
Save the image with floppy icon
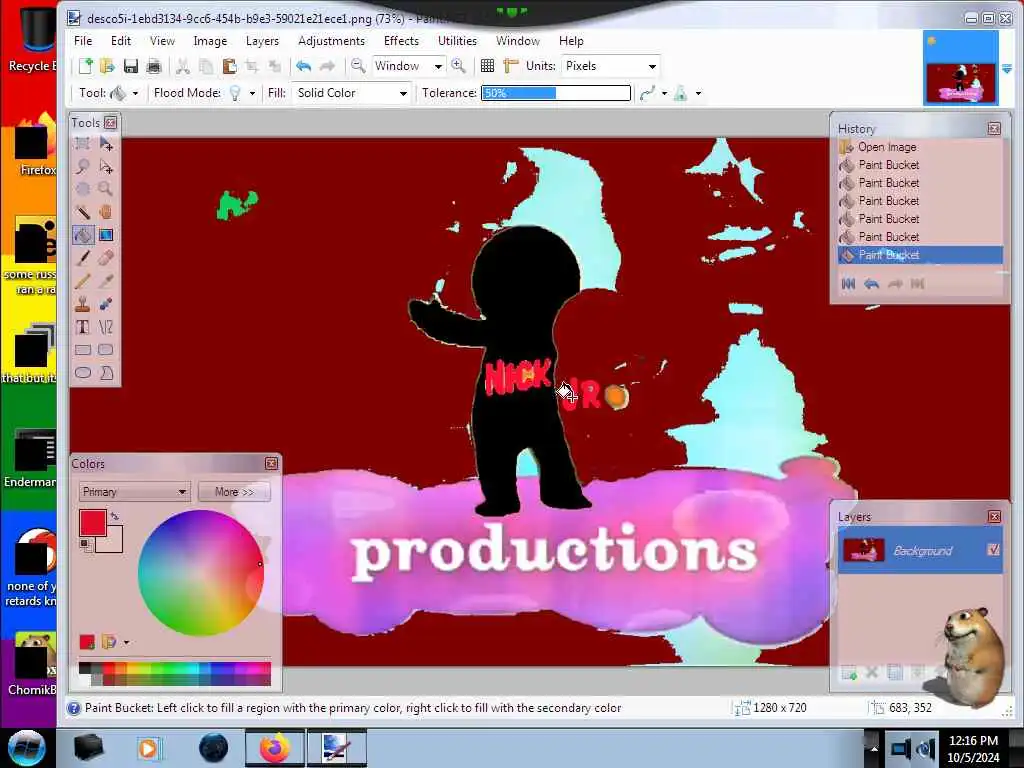click(131, 66)
